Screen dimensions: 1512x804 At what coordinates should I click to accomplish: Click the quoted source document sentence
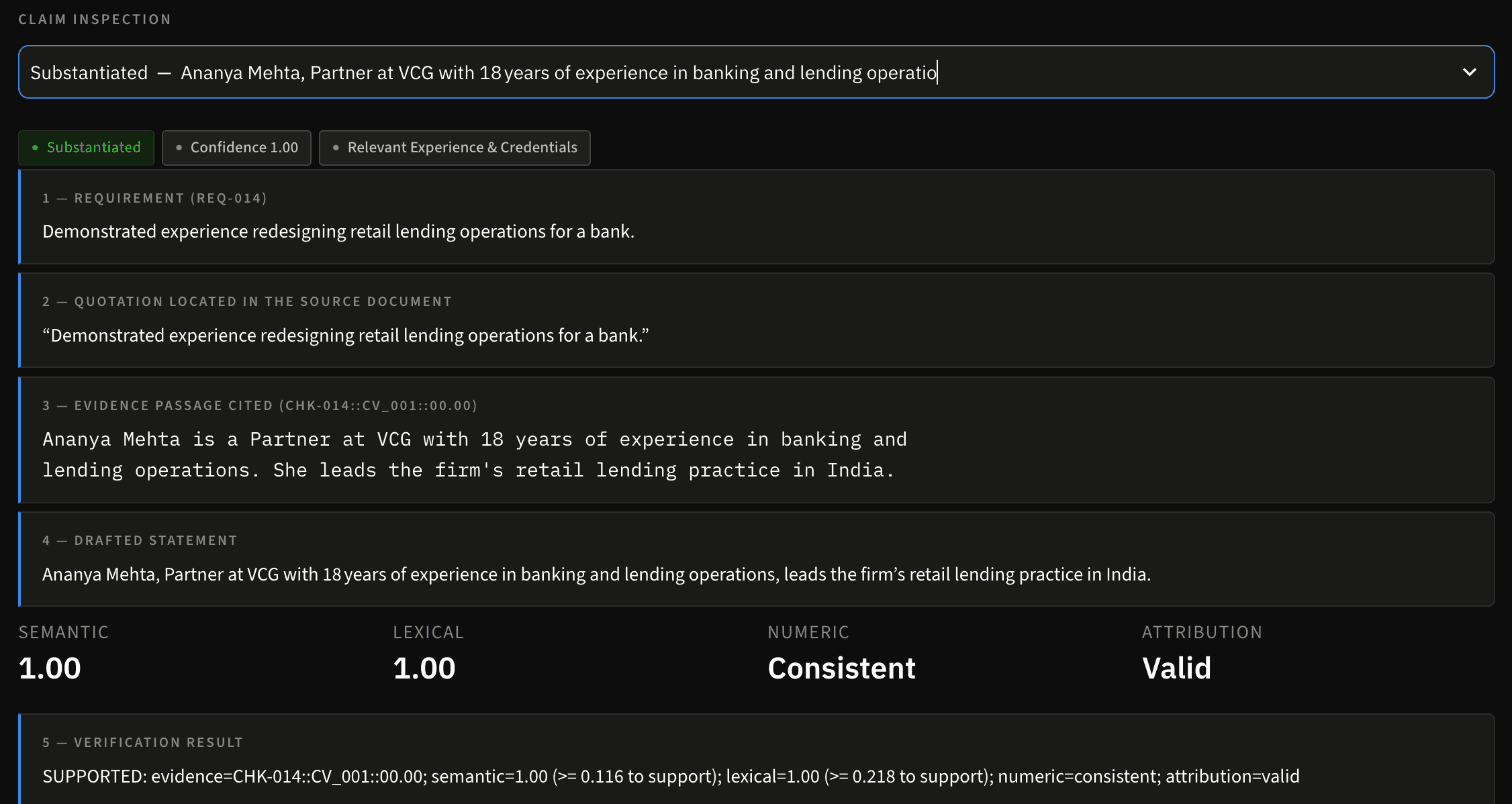(346, 335)
